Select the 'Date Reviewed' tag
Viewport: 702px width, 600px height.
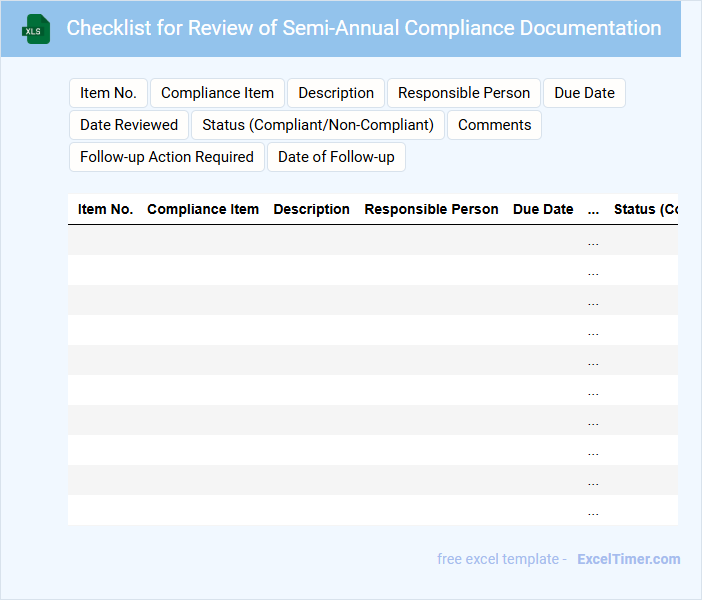pos(129,125)
